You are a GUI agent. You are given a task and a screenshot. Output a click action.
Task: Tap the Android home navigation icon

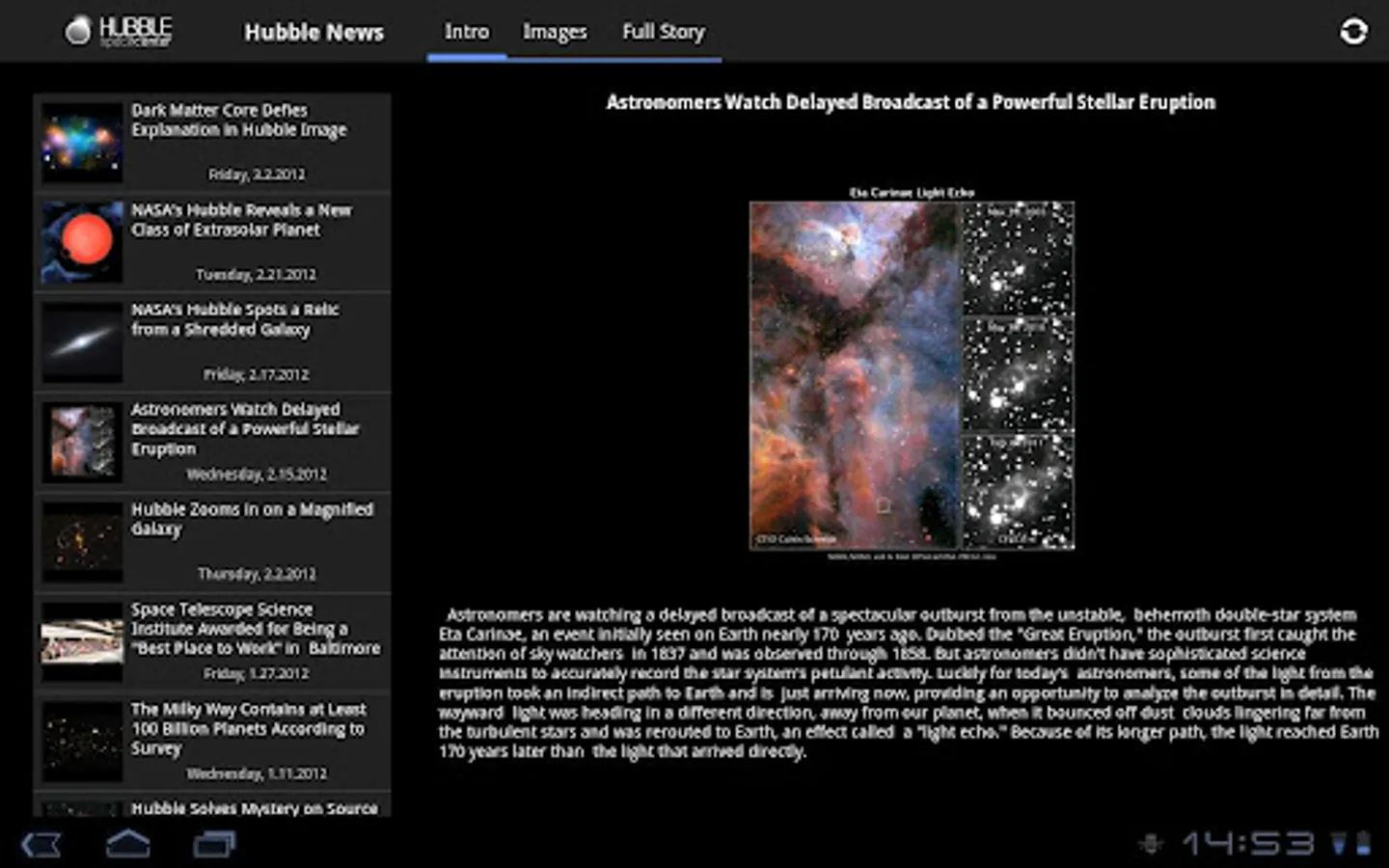coord(127,844)
